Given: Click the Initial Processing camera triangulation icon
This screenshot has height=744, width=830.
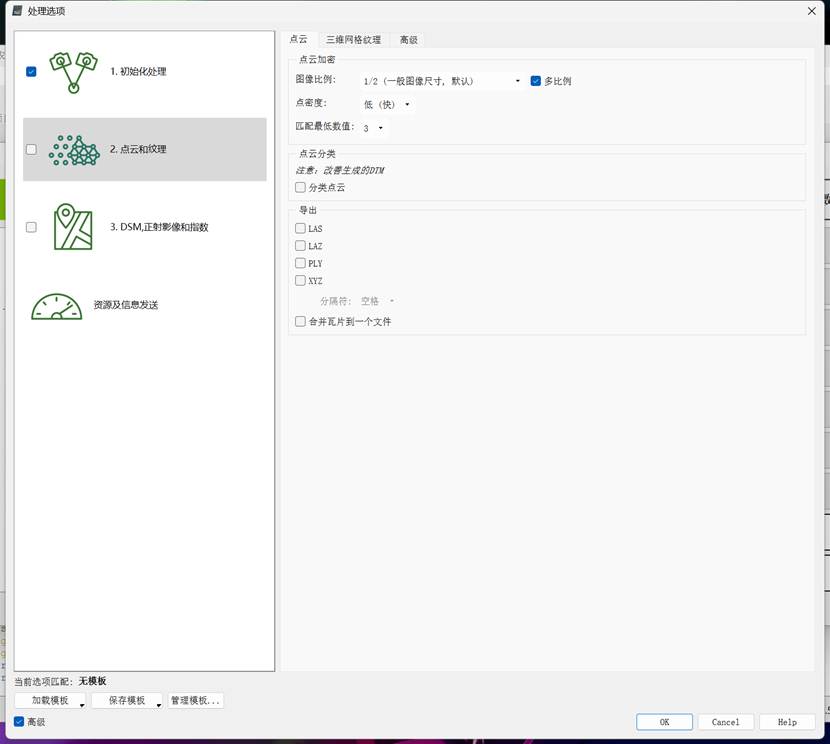Looking at the screenshot, I should click(x=74, y=72).
